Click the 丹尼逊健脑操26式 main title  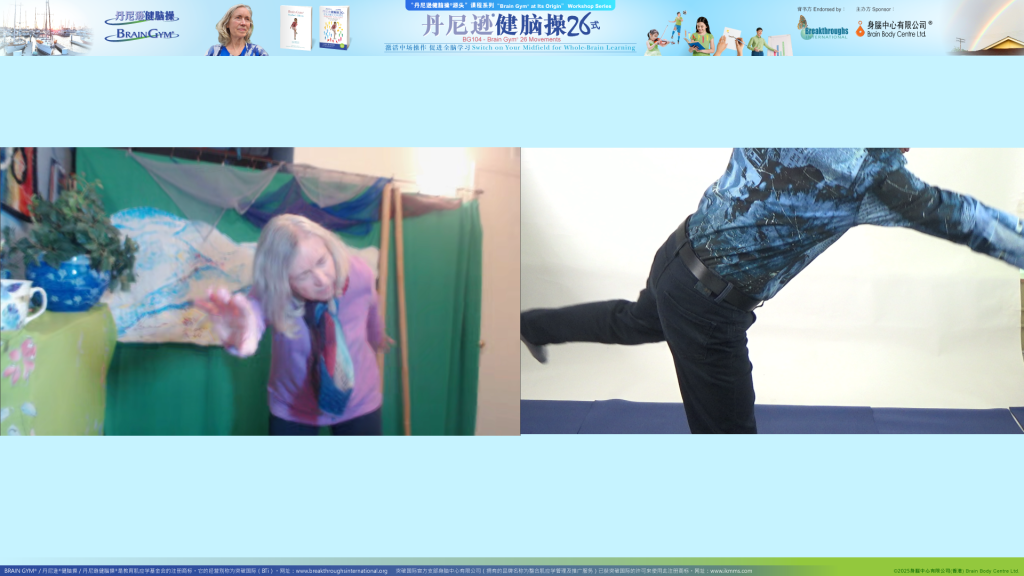pyautogui.click(x=507, y=24)
